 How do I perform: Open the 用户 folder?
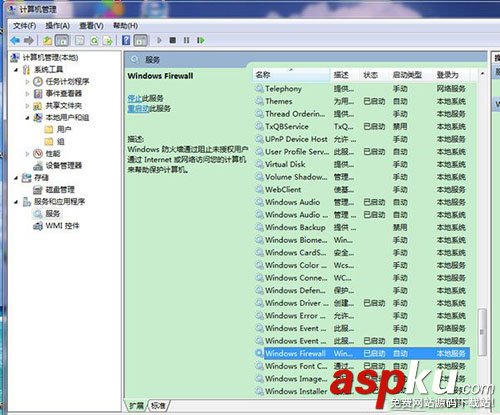(64, 129)
